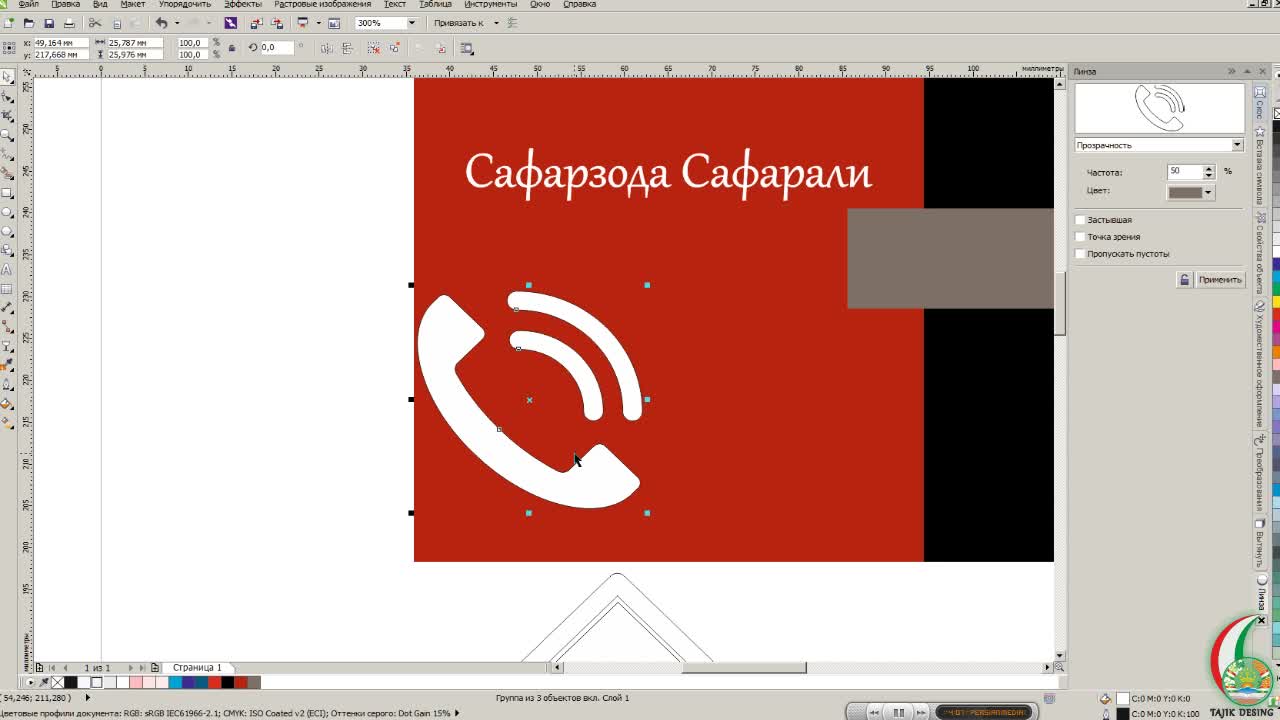
Task: Select the Freehand tool in toolbox
Action: [x=7, y=154]
